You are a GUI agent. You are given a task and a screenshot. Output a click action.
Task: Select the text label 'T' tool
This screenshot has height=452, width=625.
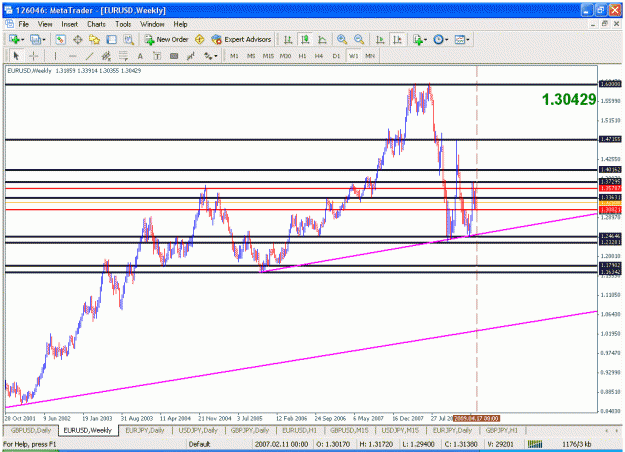pos(157,56)
